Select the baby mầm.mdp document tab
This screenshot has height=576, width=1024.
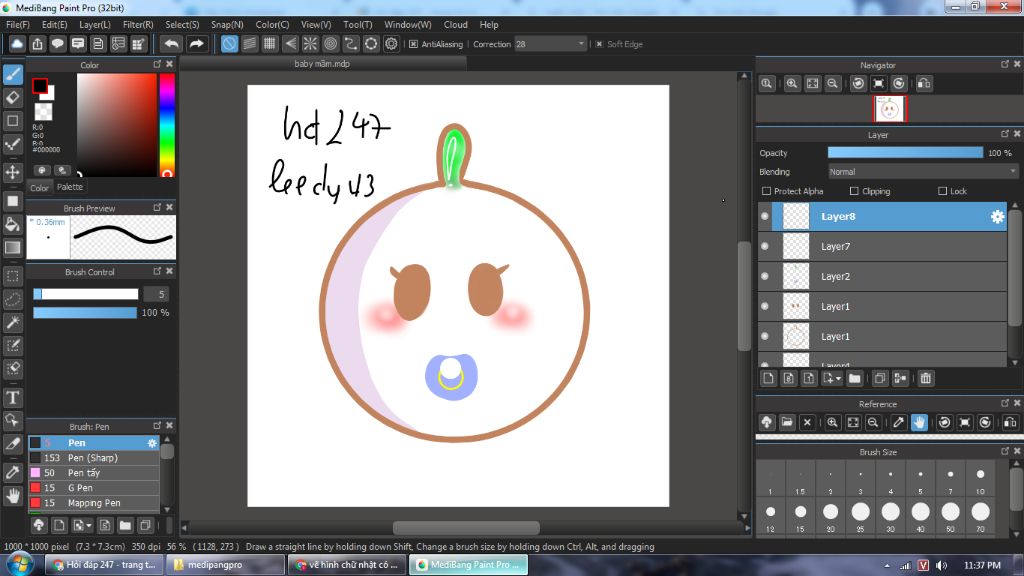pos(323,63)
